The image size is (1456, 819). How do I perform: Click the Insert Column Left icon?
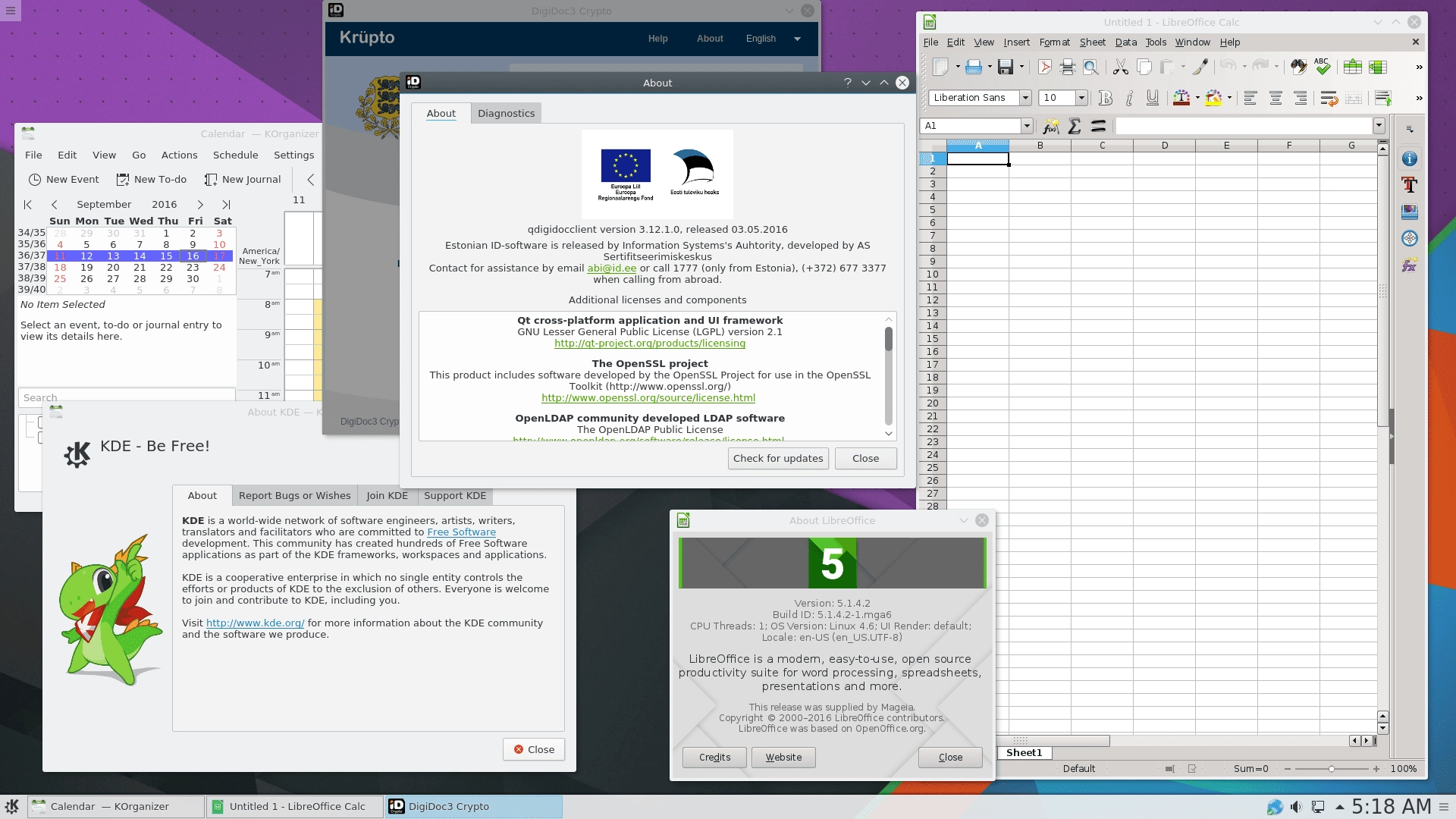coord(1377,67)
